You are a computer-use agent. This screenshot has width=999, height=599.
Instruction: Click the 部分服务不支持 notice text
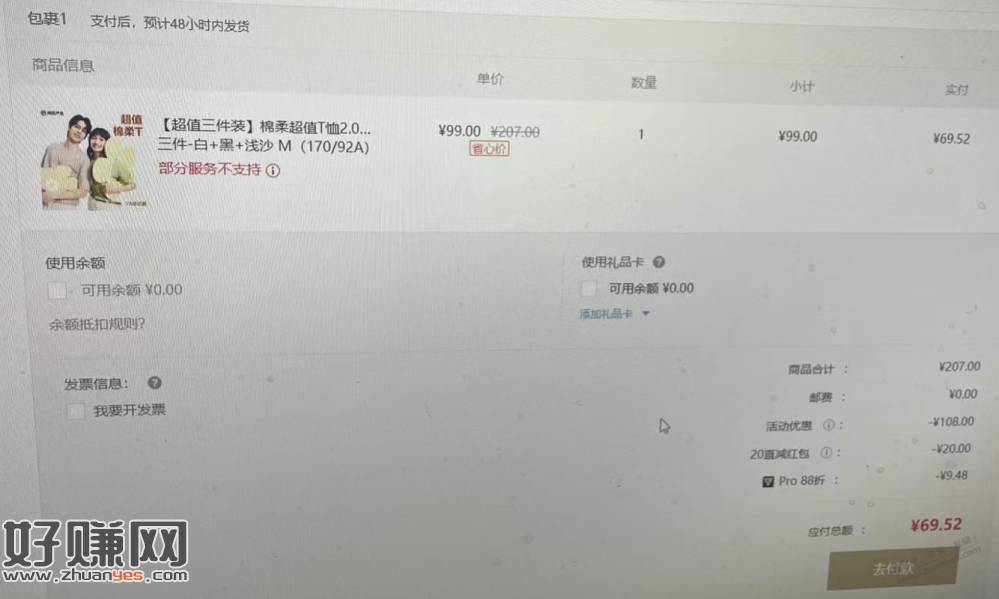click(210, 170)
